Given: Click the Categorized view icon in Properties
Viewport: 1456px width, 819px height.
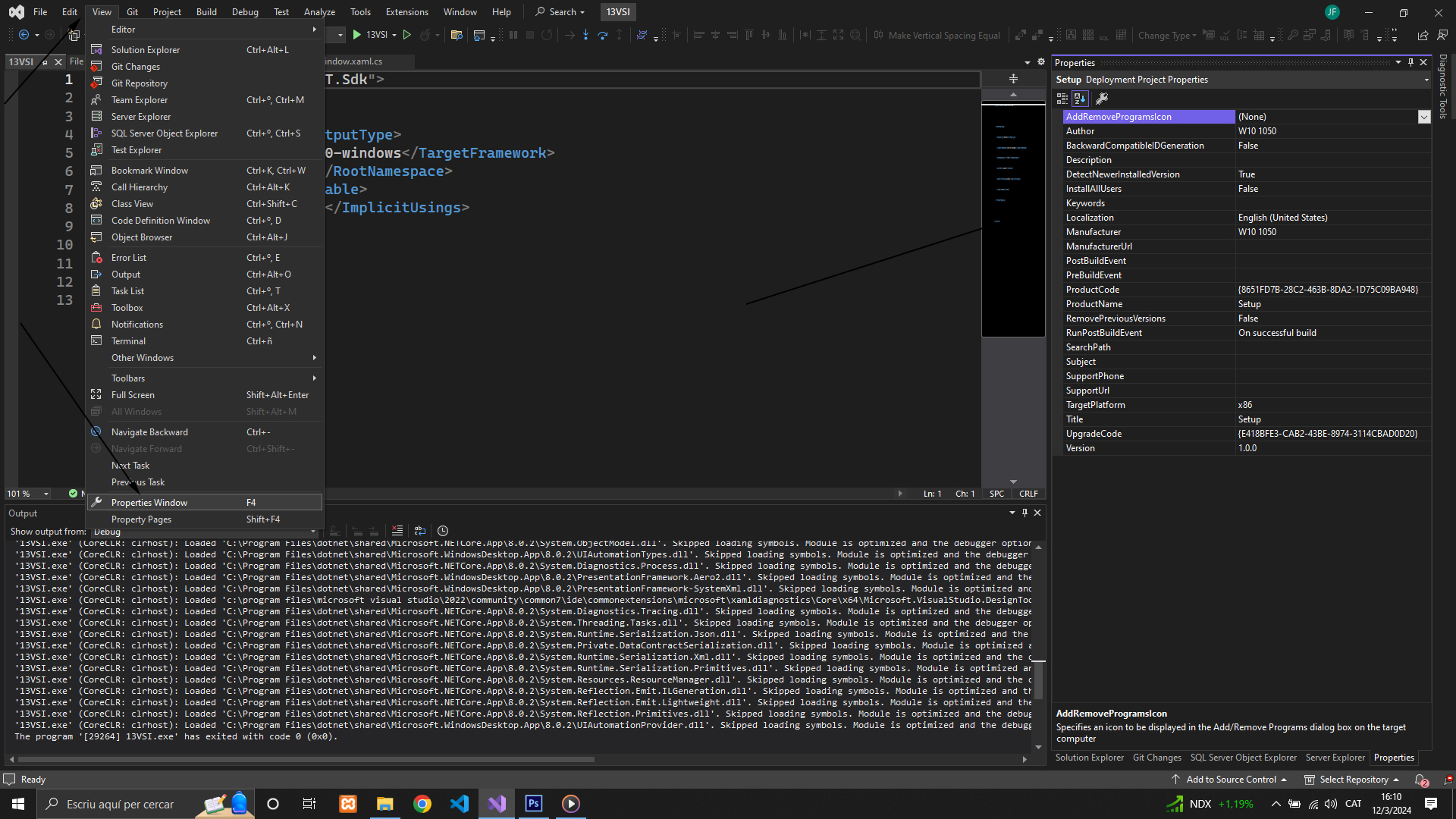Looking at the screenshot, I should pyautogui.click(x=1062, y=99).
